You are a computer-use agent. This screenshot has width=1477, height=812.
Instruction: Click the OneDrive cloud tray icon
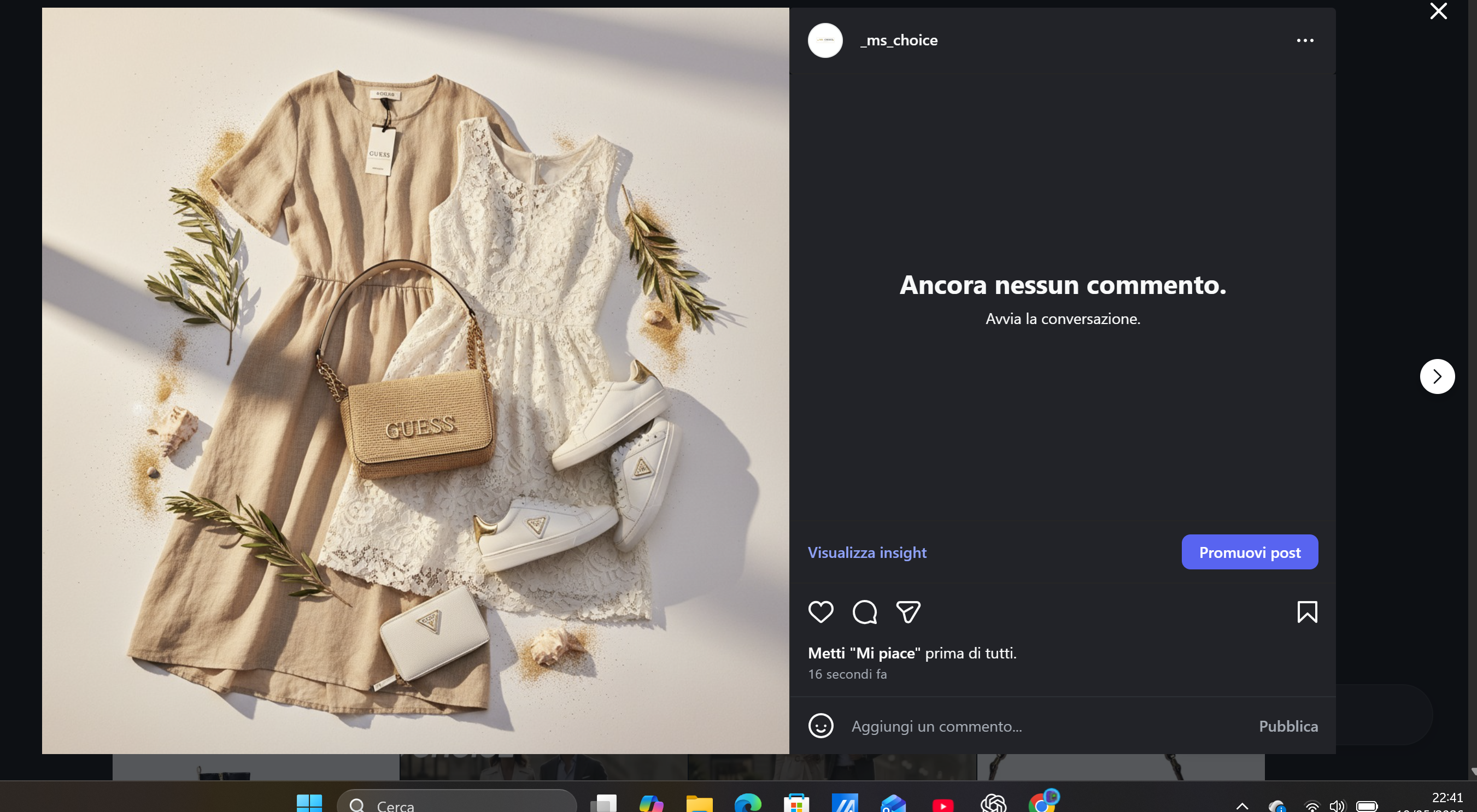1276,805
